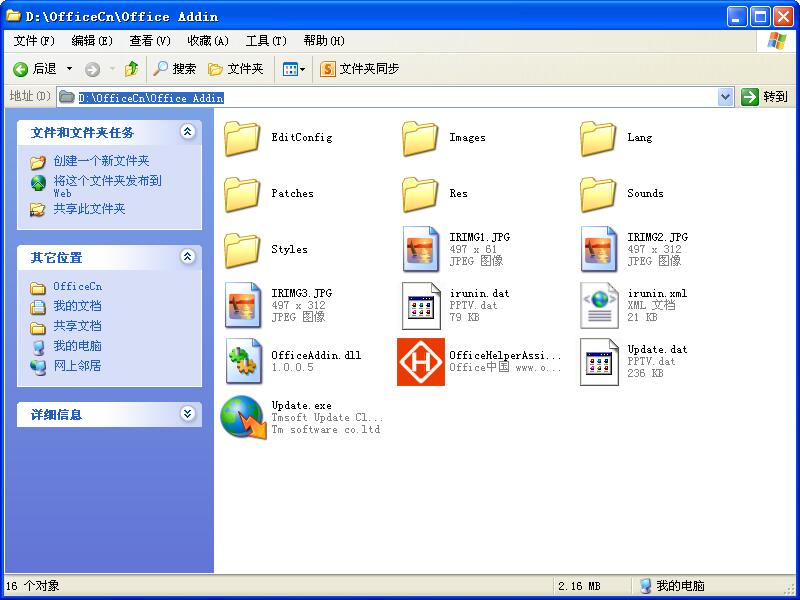Open Network Neighborhood (网上邻居) link
The height and width of the screenshot is (600, 800).
pos(78,366)
